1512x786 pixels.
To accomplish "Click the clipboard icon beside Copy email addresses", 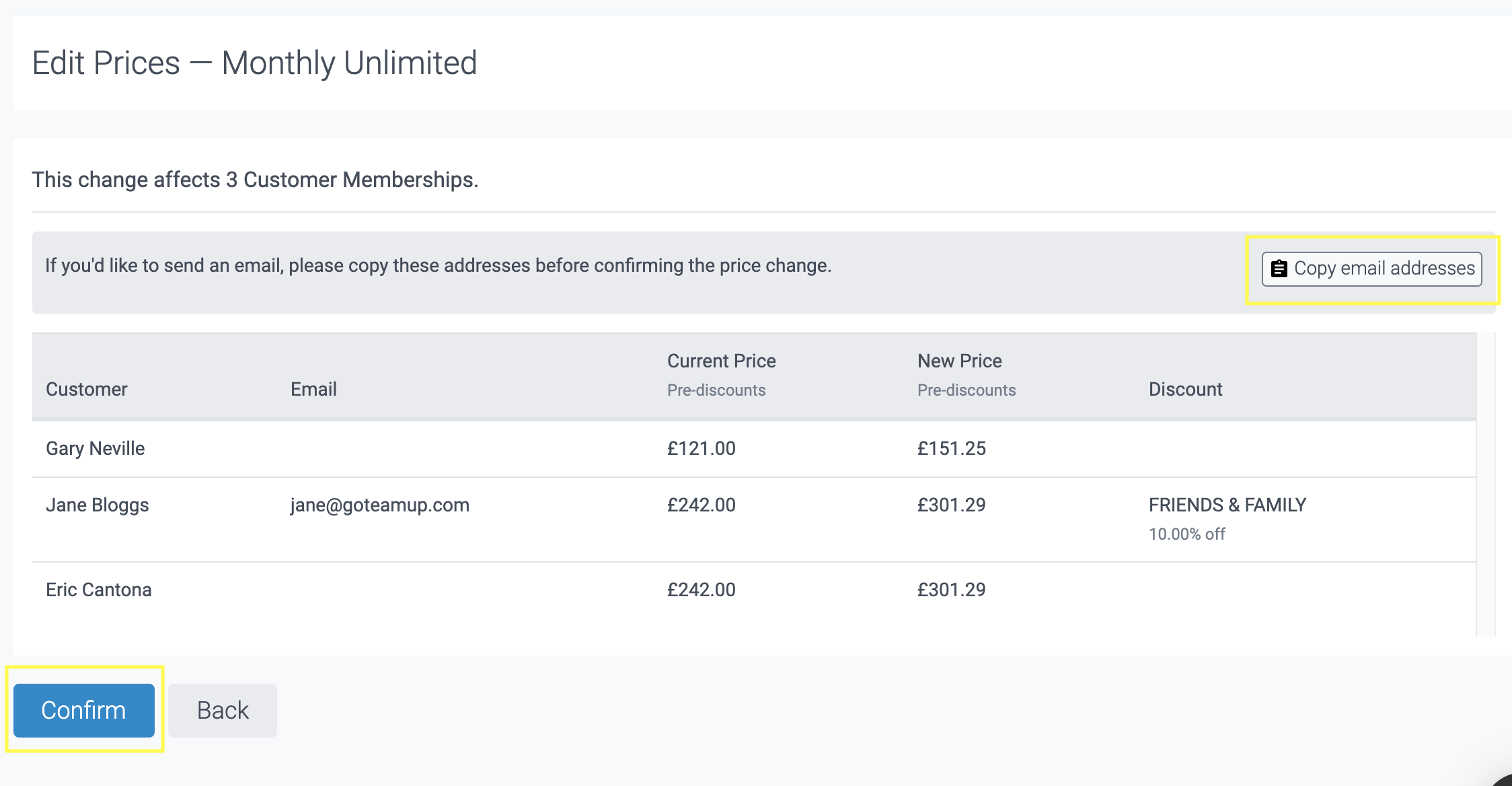I will click(1279, 269).
